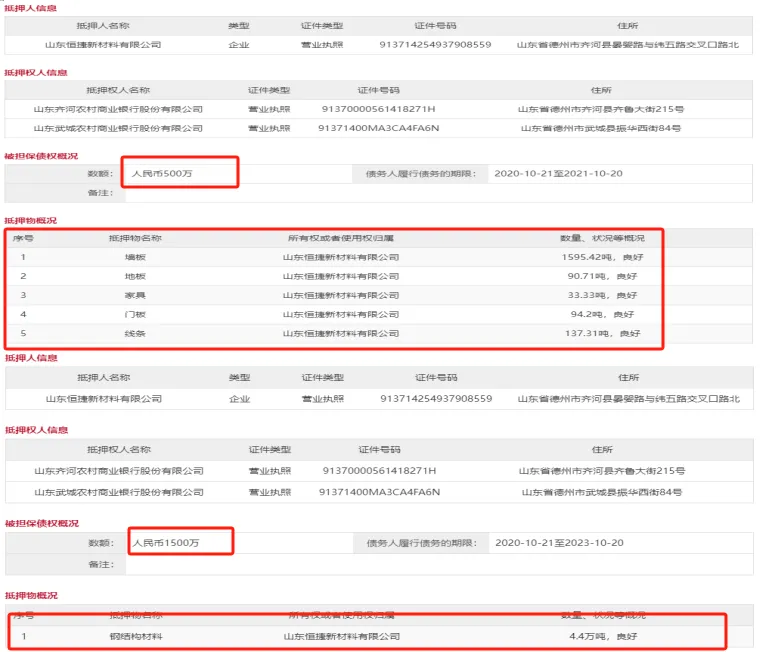
Task: Click the period 2020-10-21至2021-10-20
Action: pyautogui.click(x=558, y=174)
